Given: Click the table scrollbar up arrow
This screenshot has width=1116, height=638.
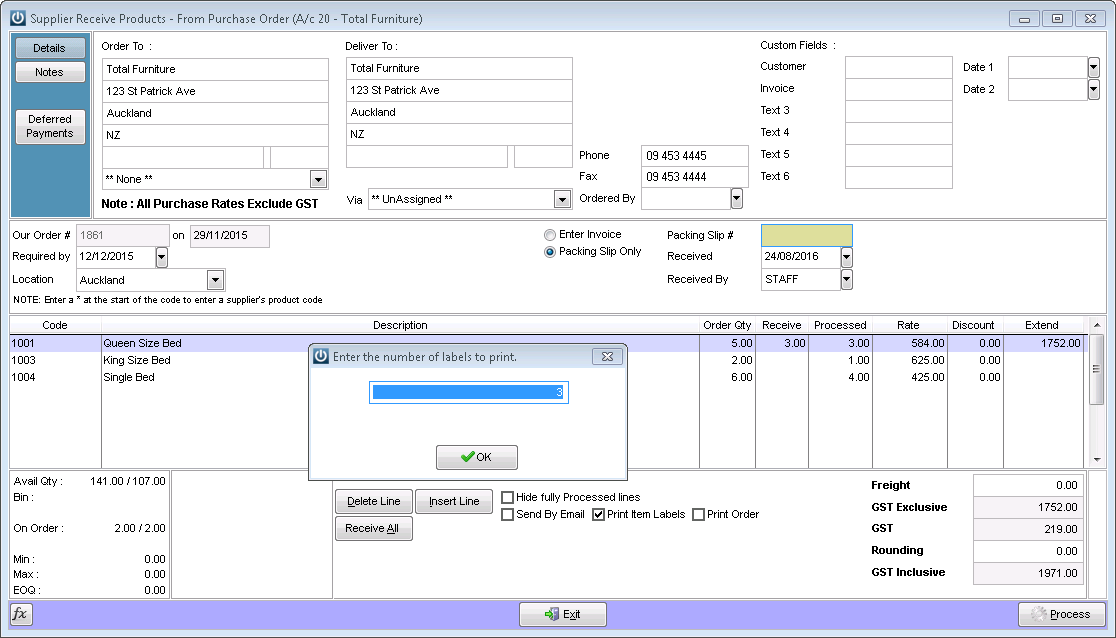Looking at the screenshot, I should (x=1097, y=325).
